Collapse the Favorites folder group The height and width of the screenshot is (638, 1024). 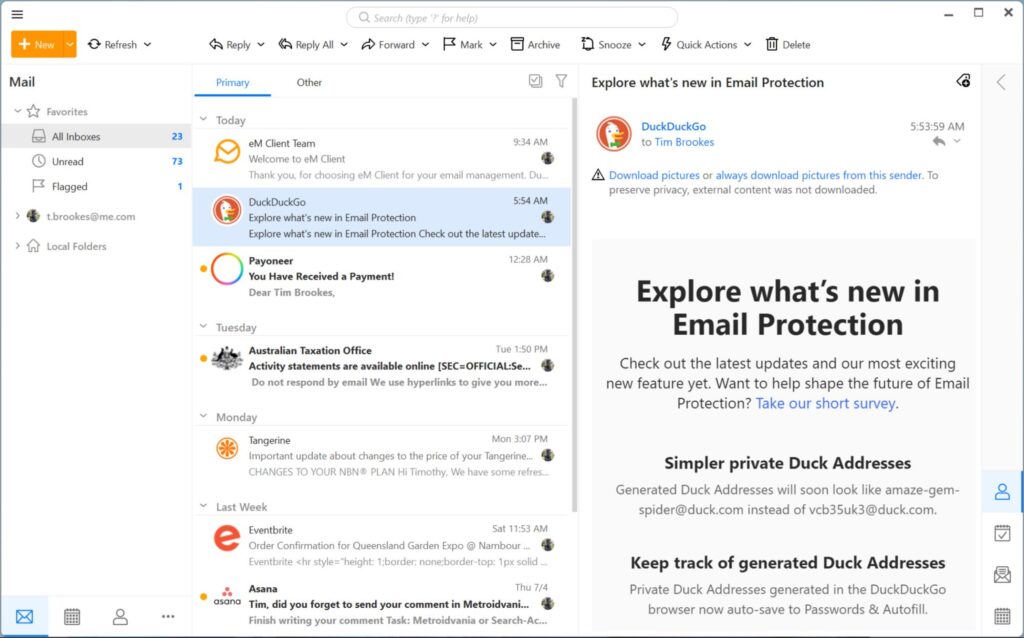coord(18,112)
